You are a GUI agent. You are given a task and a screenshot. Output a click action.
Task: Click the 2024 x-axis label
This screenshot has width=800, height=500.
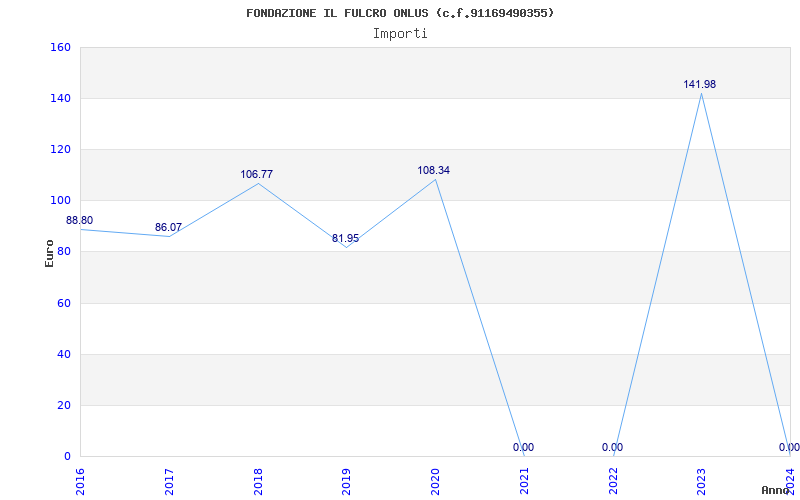790,480
